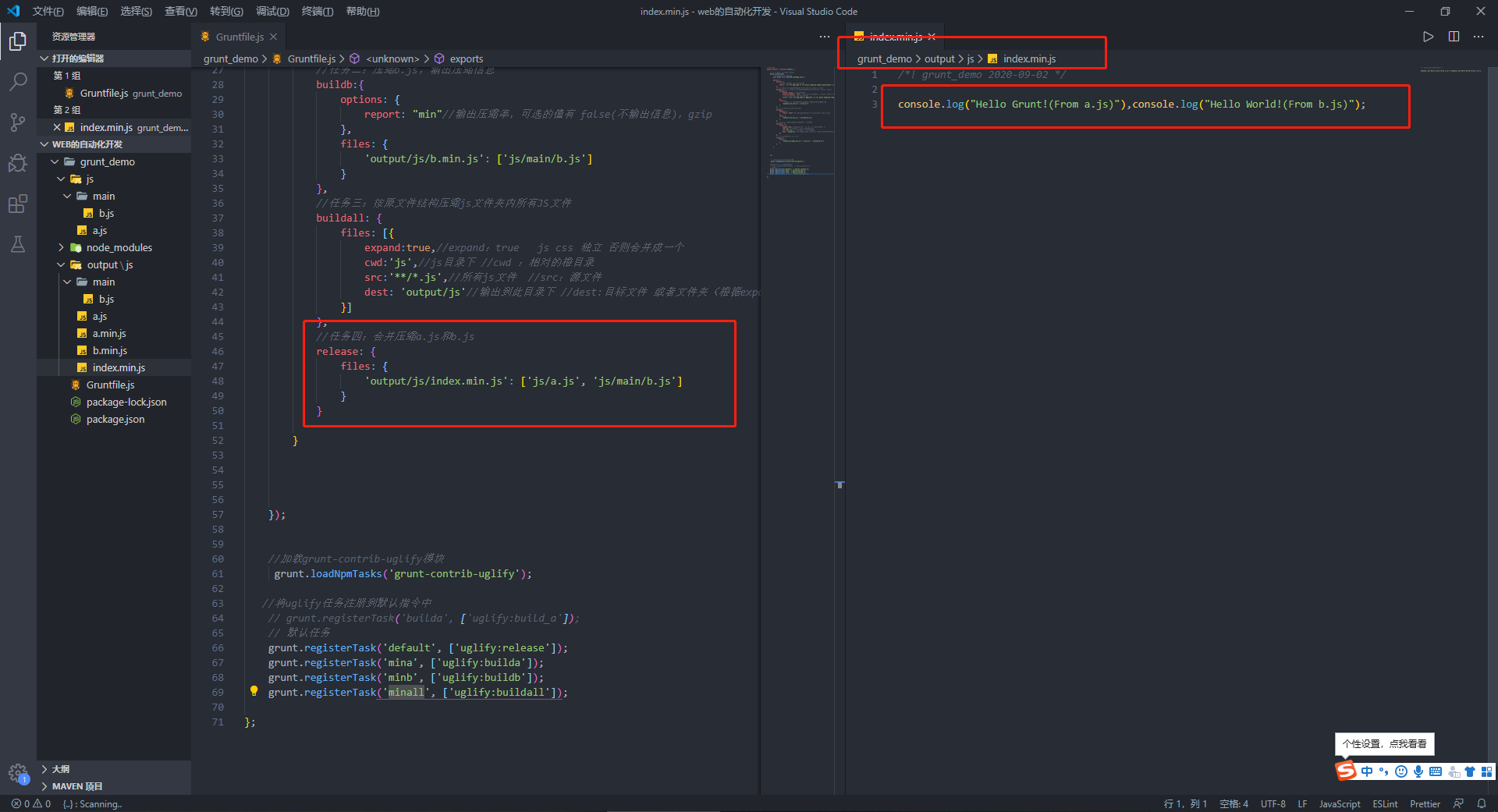Go to line via 行 1, 列 1
The width and height of the screenshot is (1498, 812).
tap(1185, 803)
